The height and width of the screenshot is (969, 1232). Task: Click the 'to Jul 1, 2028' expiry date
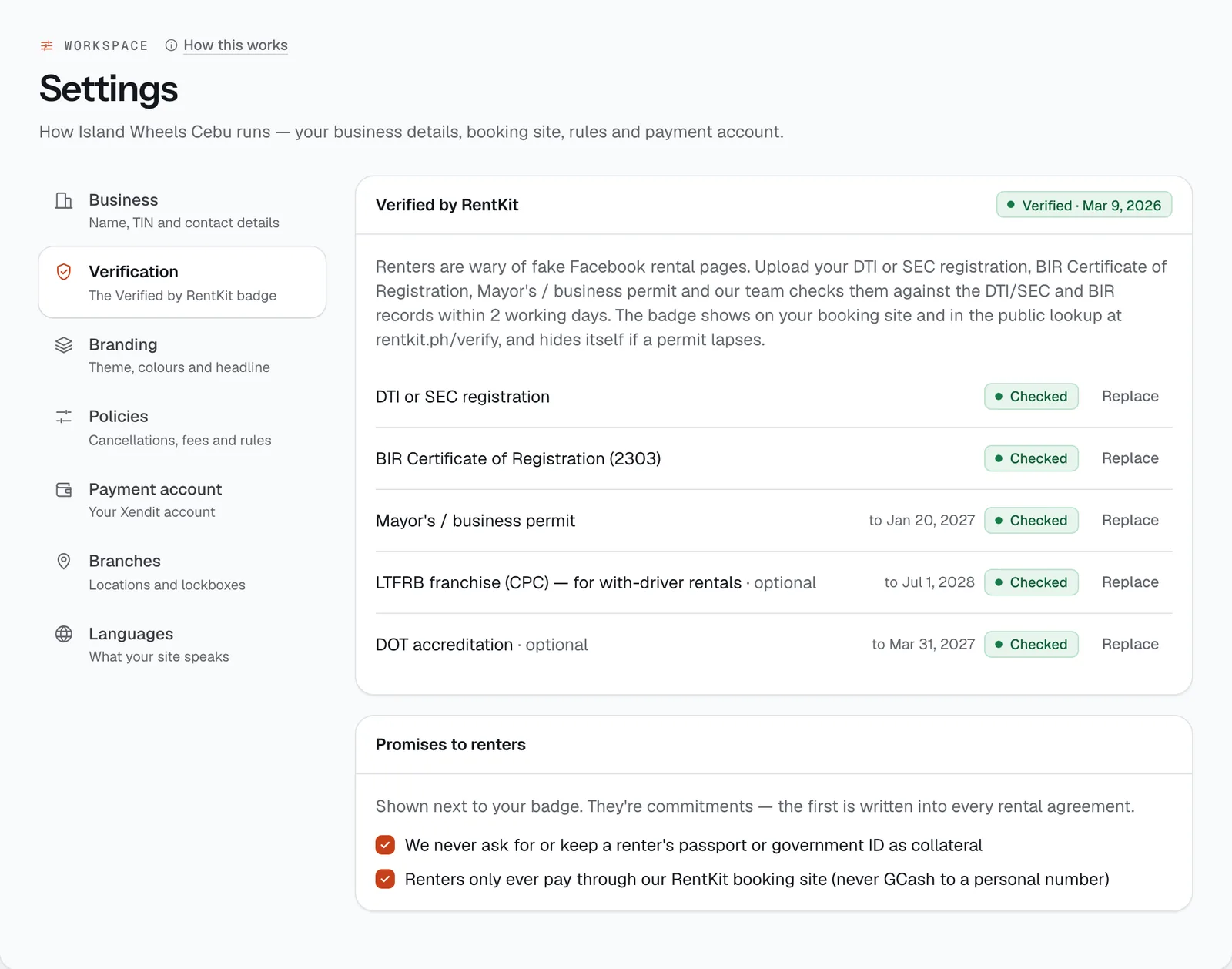[x=929, y=582]
